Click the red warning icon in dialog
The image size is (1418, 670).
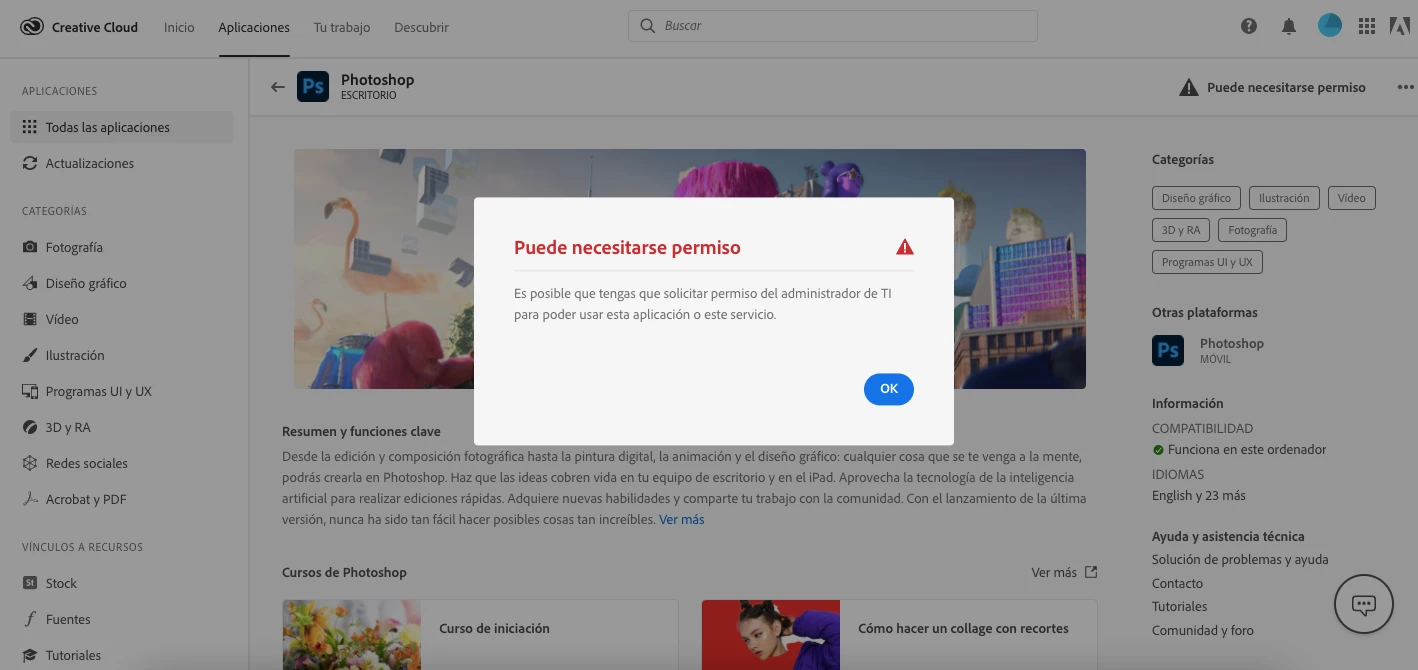pyautogui.click(x=904, y=247)
